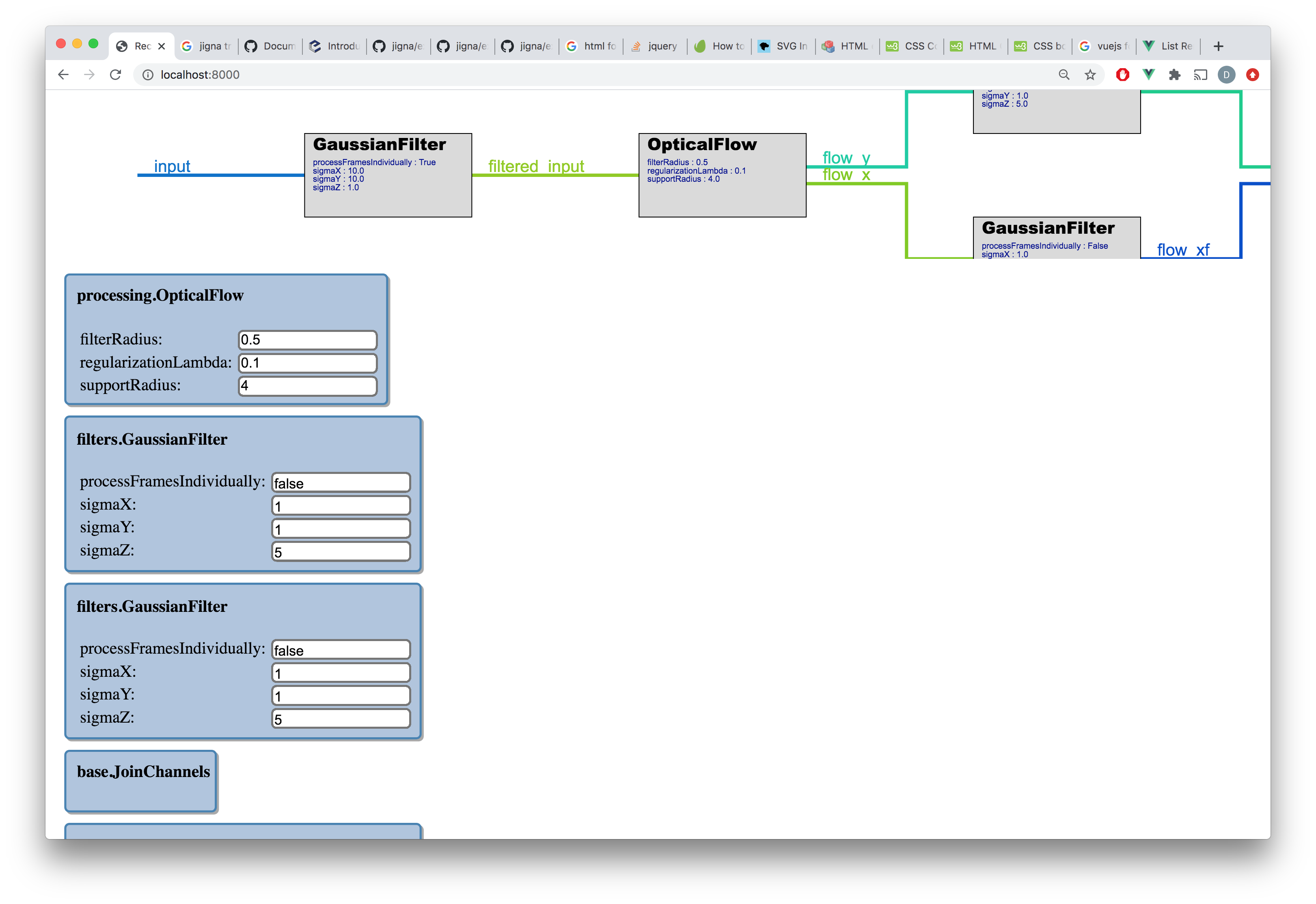Click the regularizationLambda input field
This screenshot has width=1316, height=904.
tap(308, 363)
